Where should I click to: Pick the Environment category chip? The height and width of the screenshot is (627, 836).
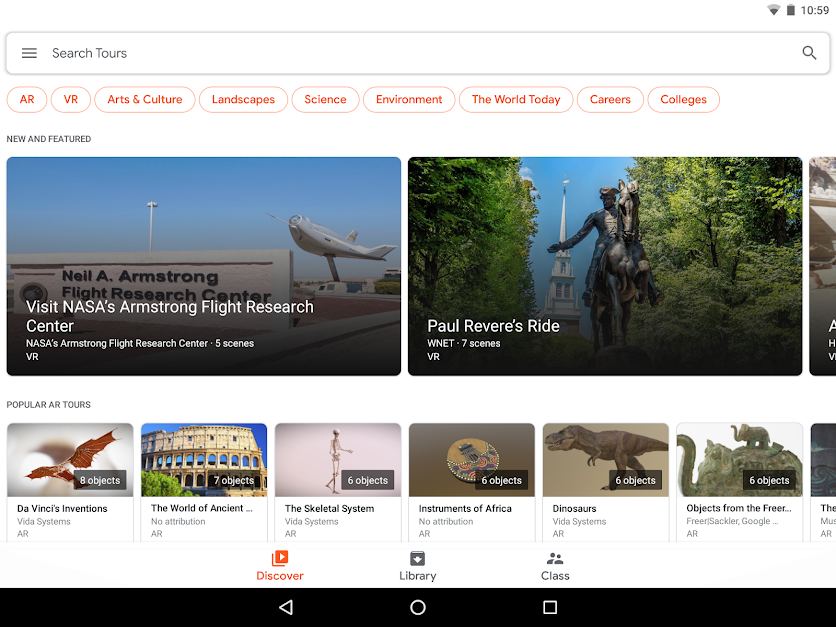pyautogui.click(x=409, y=100)
